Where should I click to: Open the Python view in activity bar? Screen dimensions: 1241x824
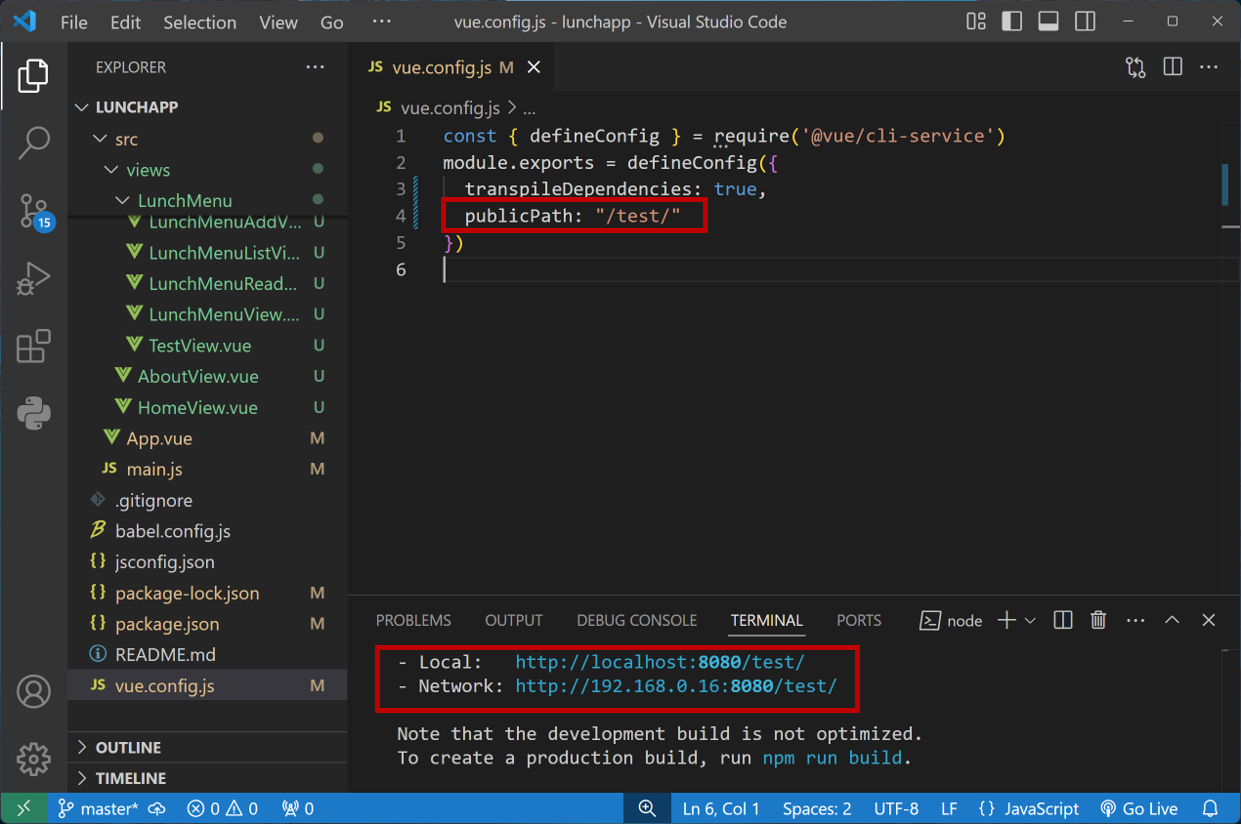(x=33, y=413)
